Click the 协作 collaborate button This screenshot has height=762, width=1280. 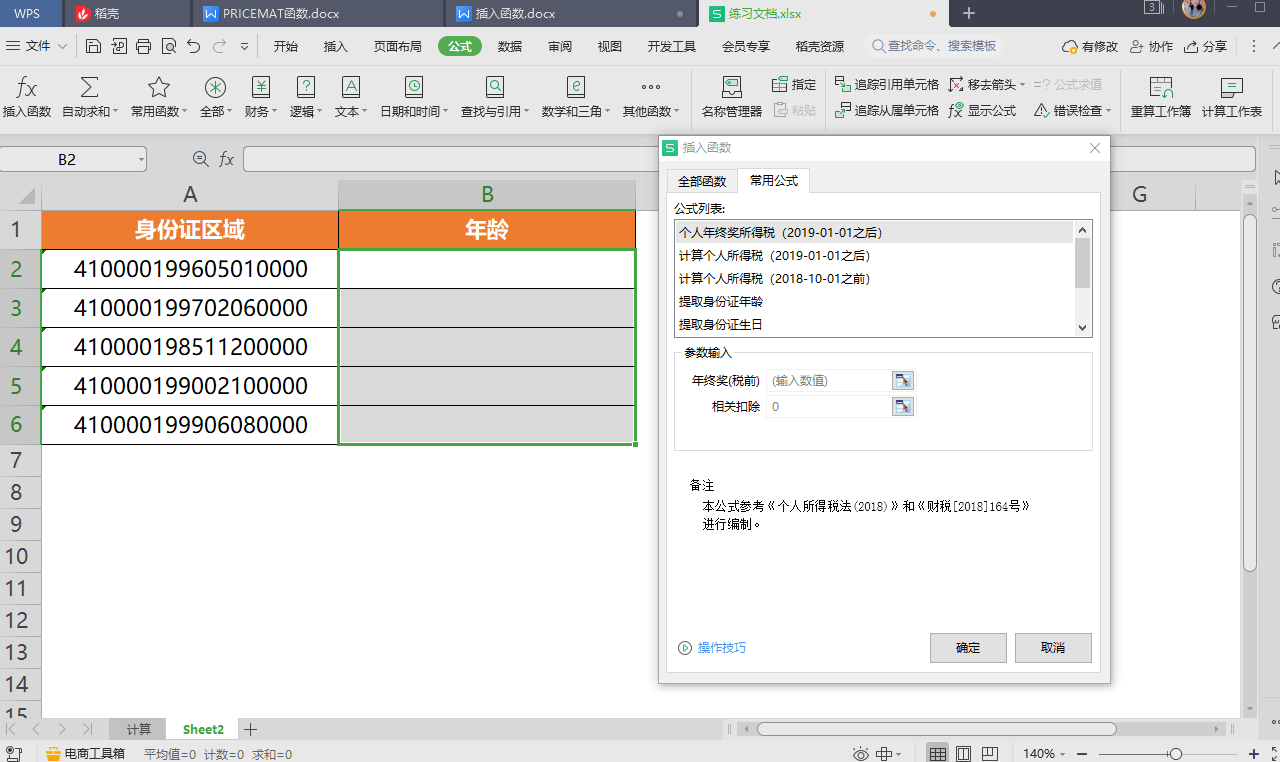[1151, 46]
